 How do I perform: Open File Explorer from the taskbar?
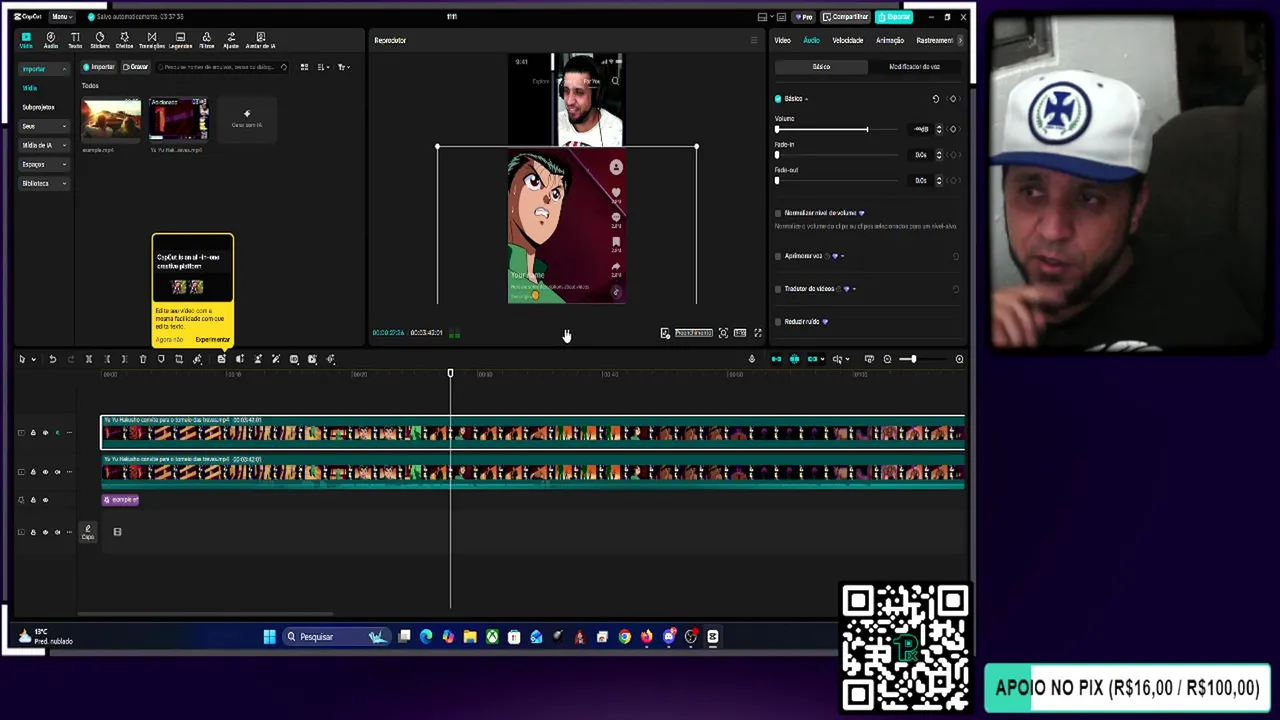470,636
